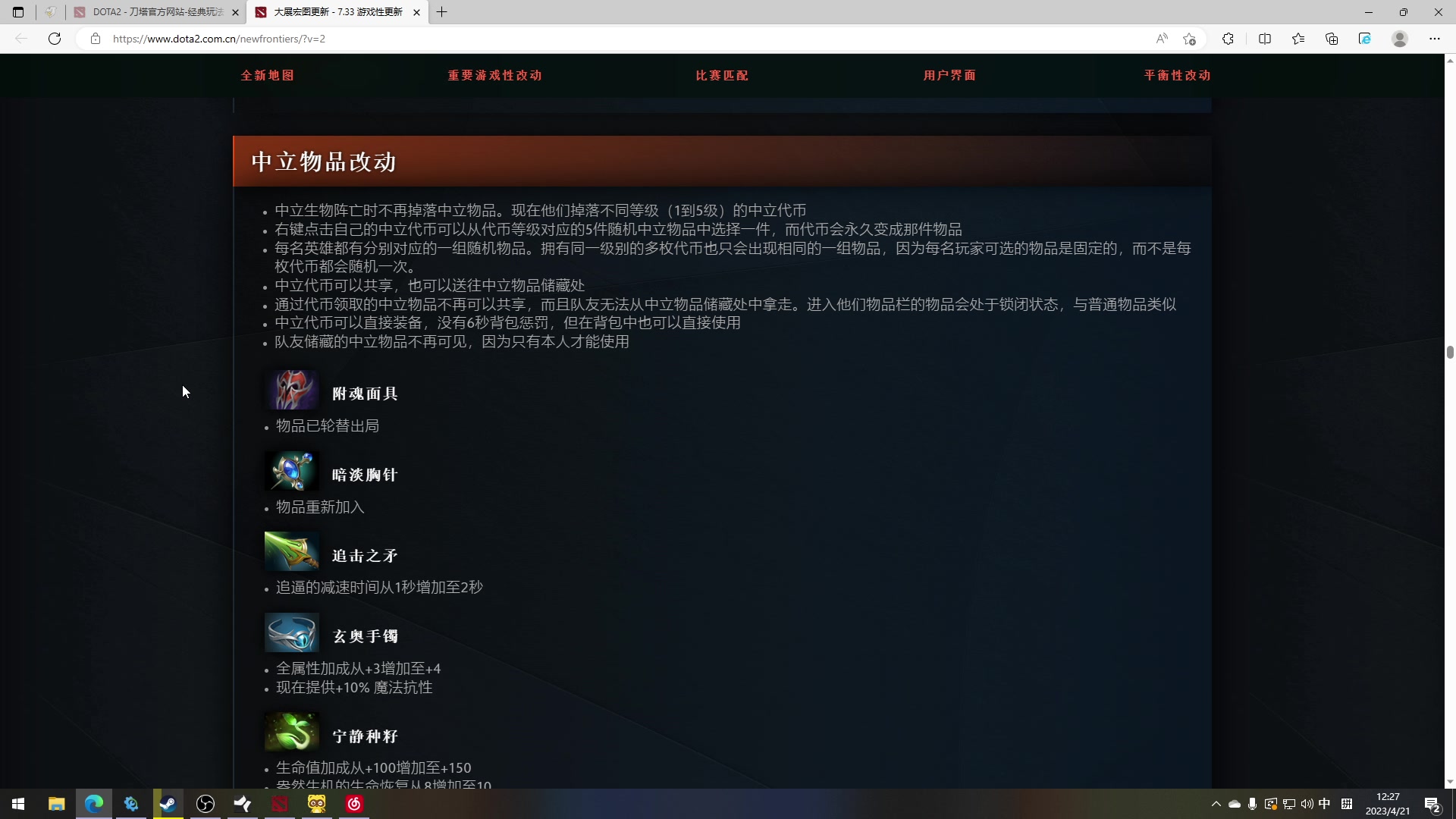Refresh the current webpage
The image size is (1456, 819).
(54, 39)
